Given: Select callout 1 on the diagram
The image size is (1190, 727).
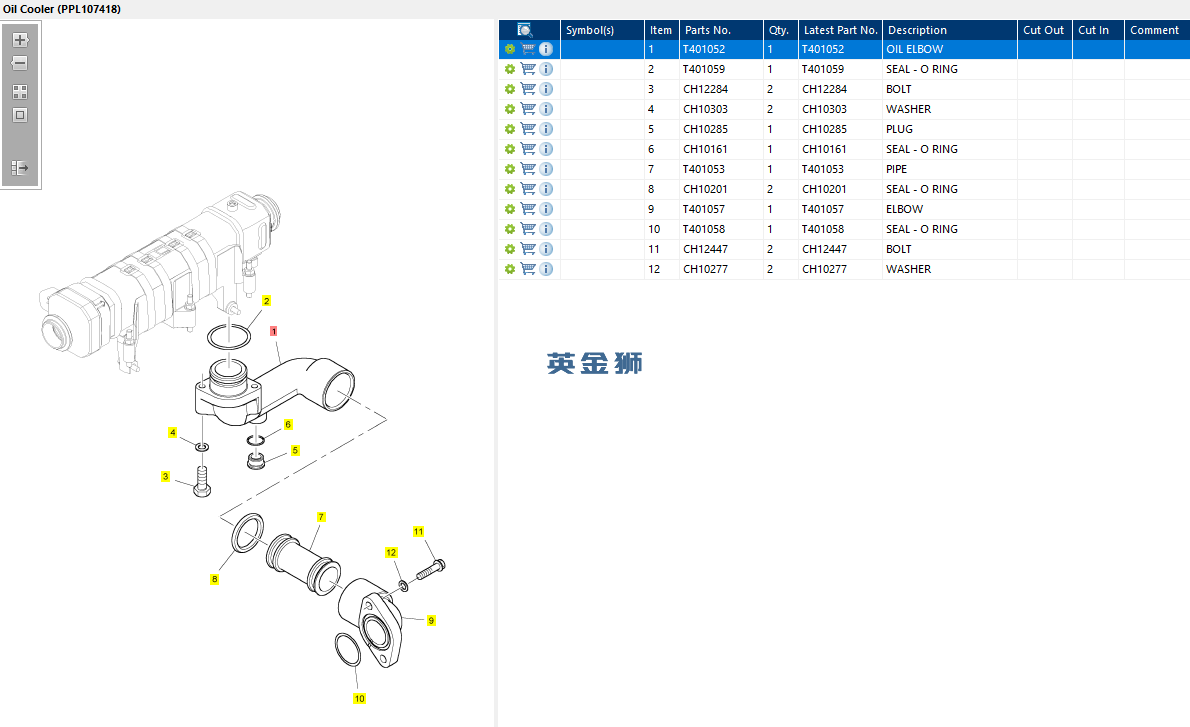Looking at the screenshot, I should tap(274, 331).
